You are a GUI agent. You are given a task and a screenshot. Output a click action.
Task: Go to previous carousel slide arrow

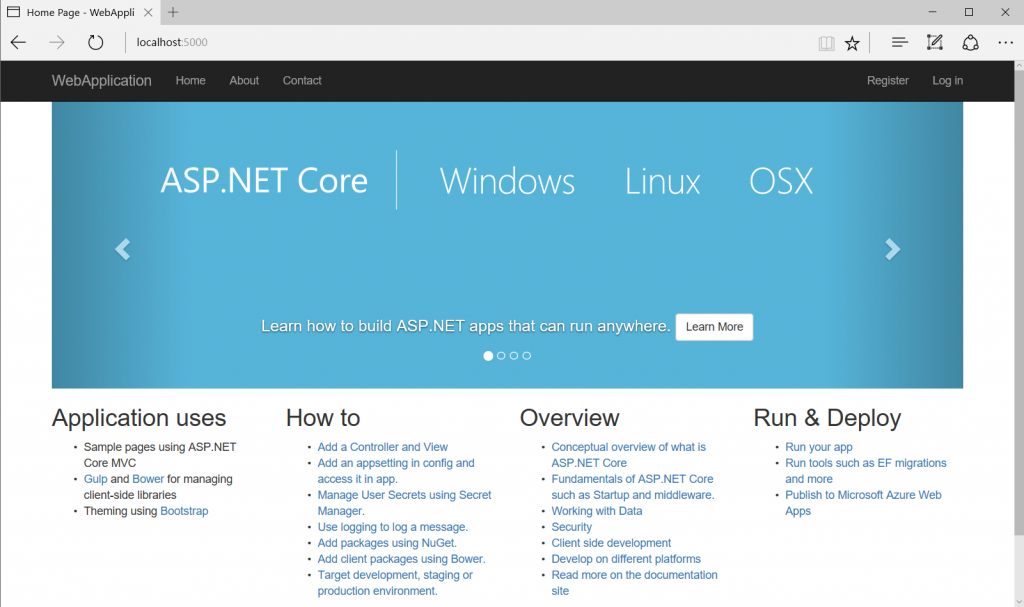123,249
